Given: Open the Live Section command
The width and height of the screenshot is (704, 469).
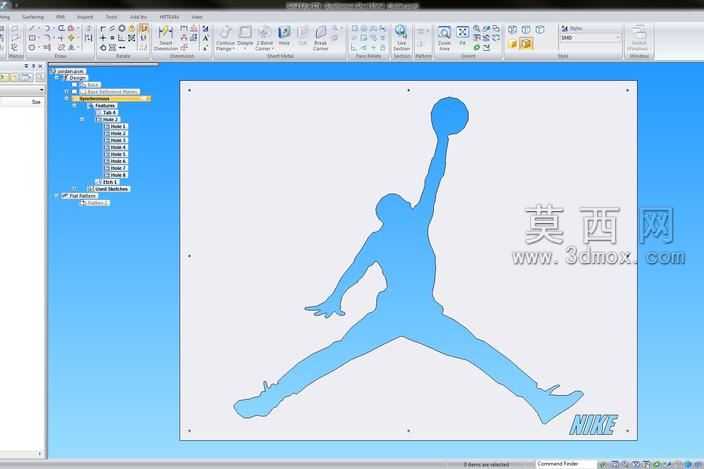Looking at the screenshot, I should click(401, 38).
